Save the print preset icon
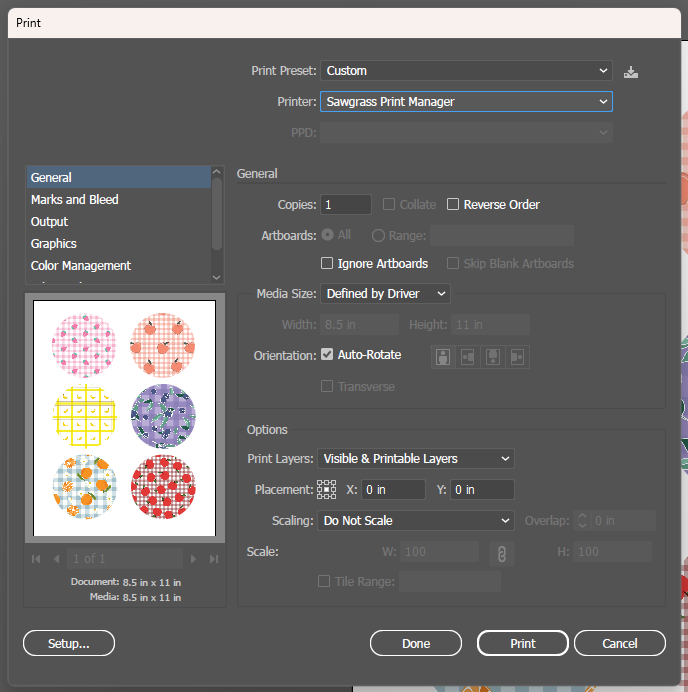688x692 pixels. [x=631, y=71]
